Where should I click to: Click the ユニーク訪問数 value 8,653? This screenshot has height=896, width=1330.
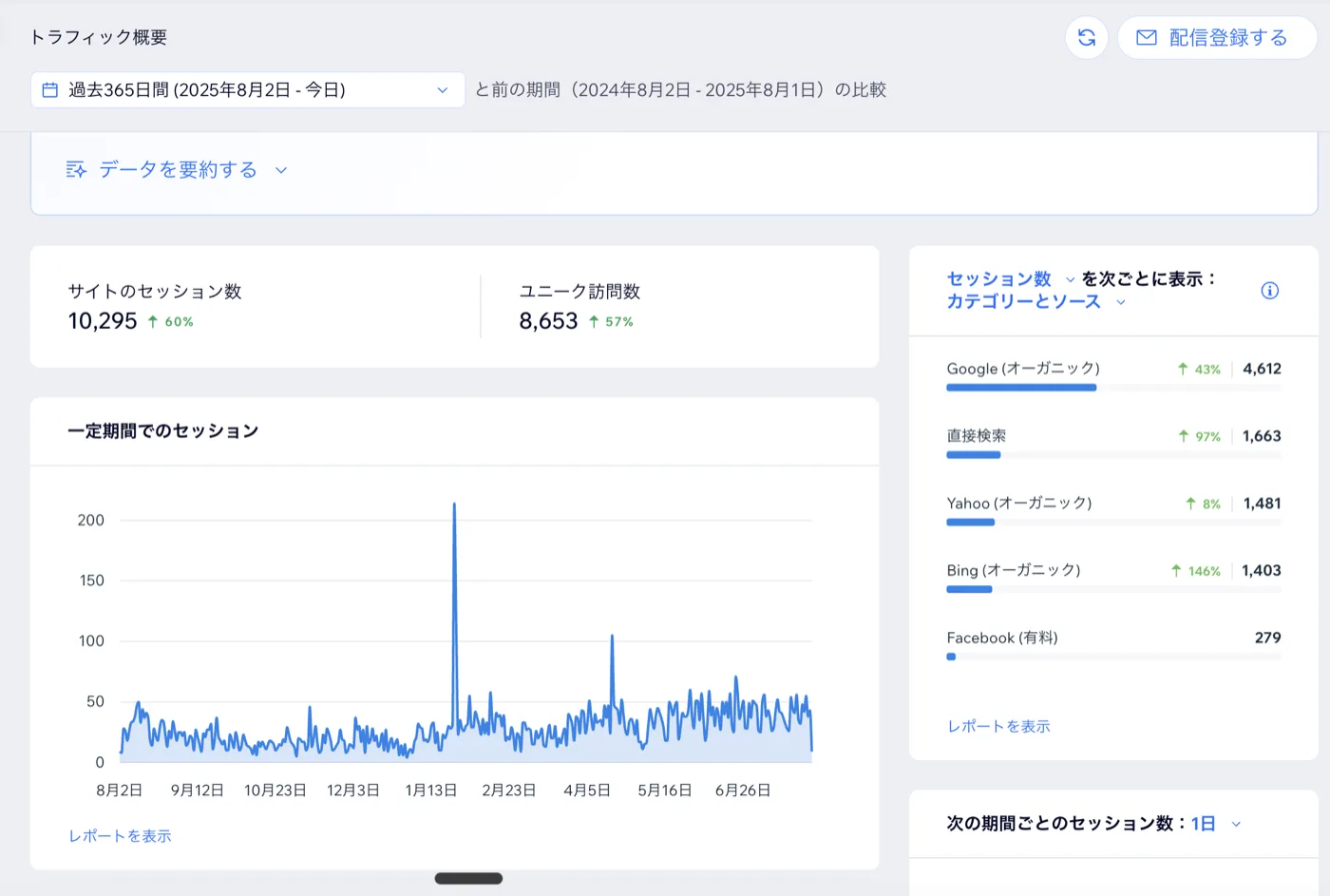point(548,321)
